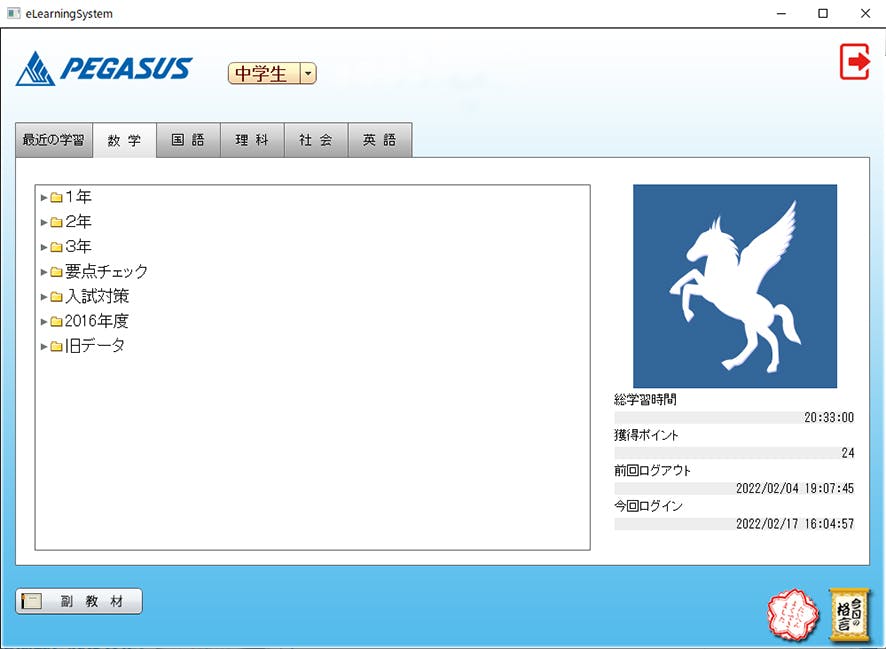Open the 中学生 grade level dropdown
Viewport: 886px width, 649px height.
308,74
